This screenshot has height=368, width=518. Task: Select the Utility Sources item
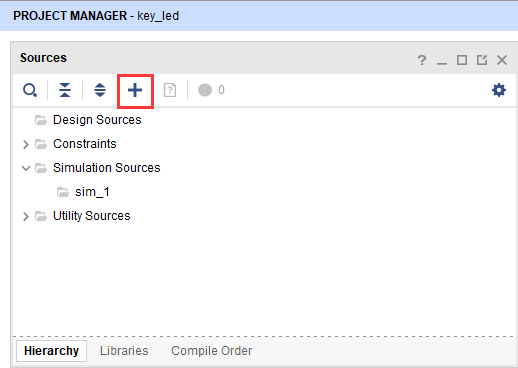pos(92,216)
